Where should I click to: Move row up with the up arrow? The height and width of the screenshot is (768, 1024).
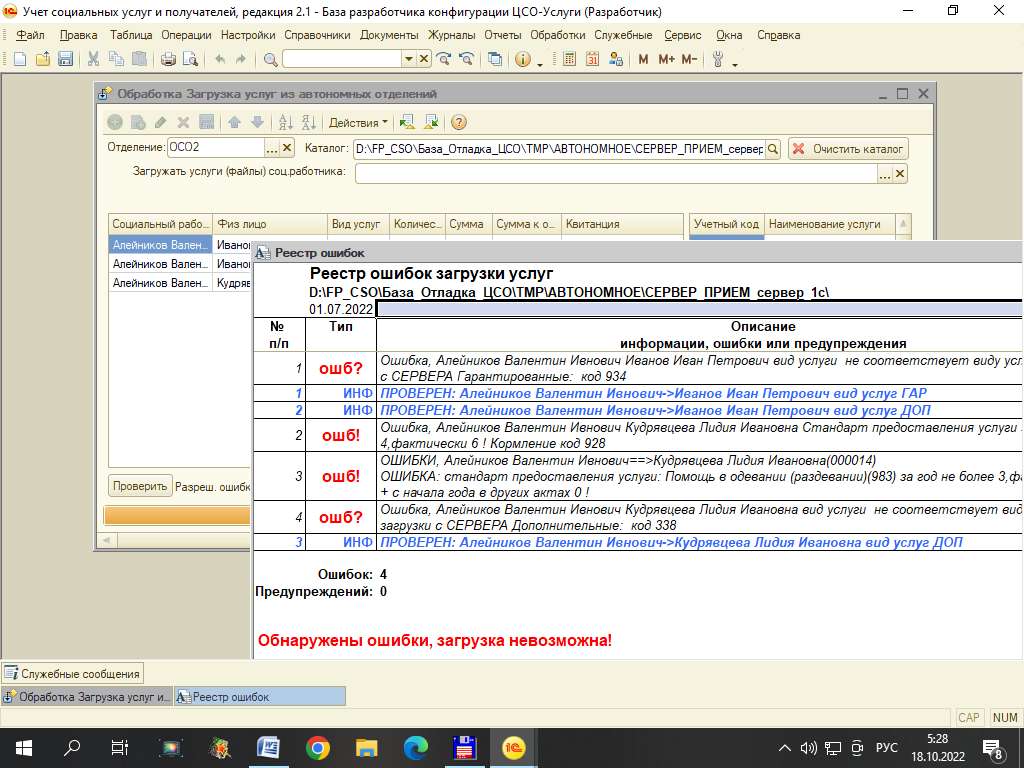(x=234, y=122)
